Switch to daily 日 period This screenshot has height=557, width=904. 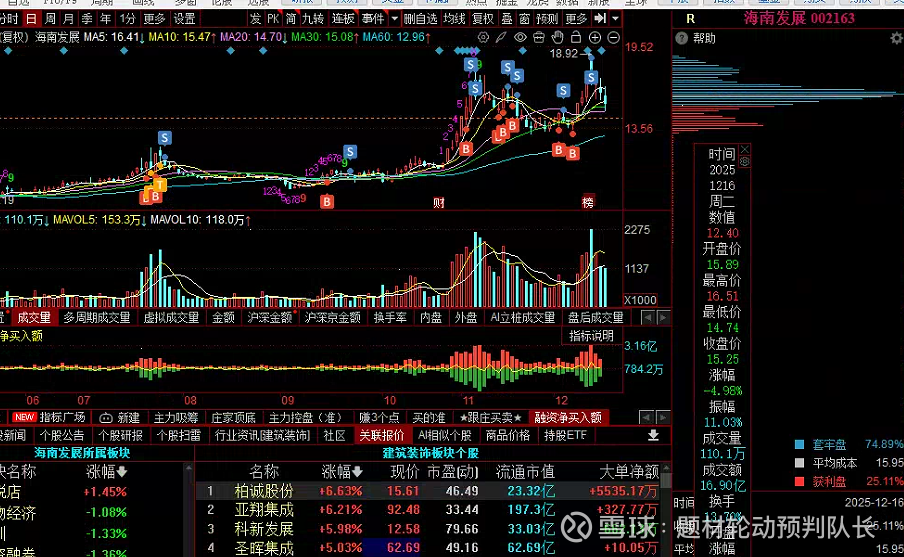[x=31, y=18]
